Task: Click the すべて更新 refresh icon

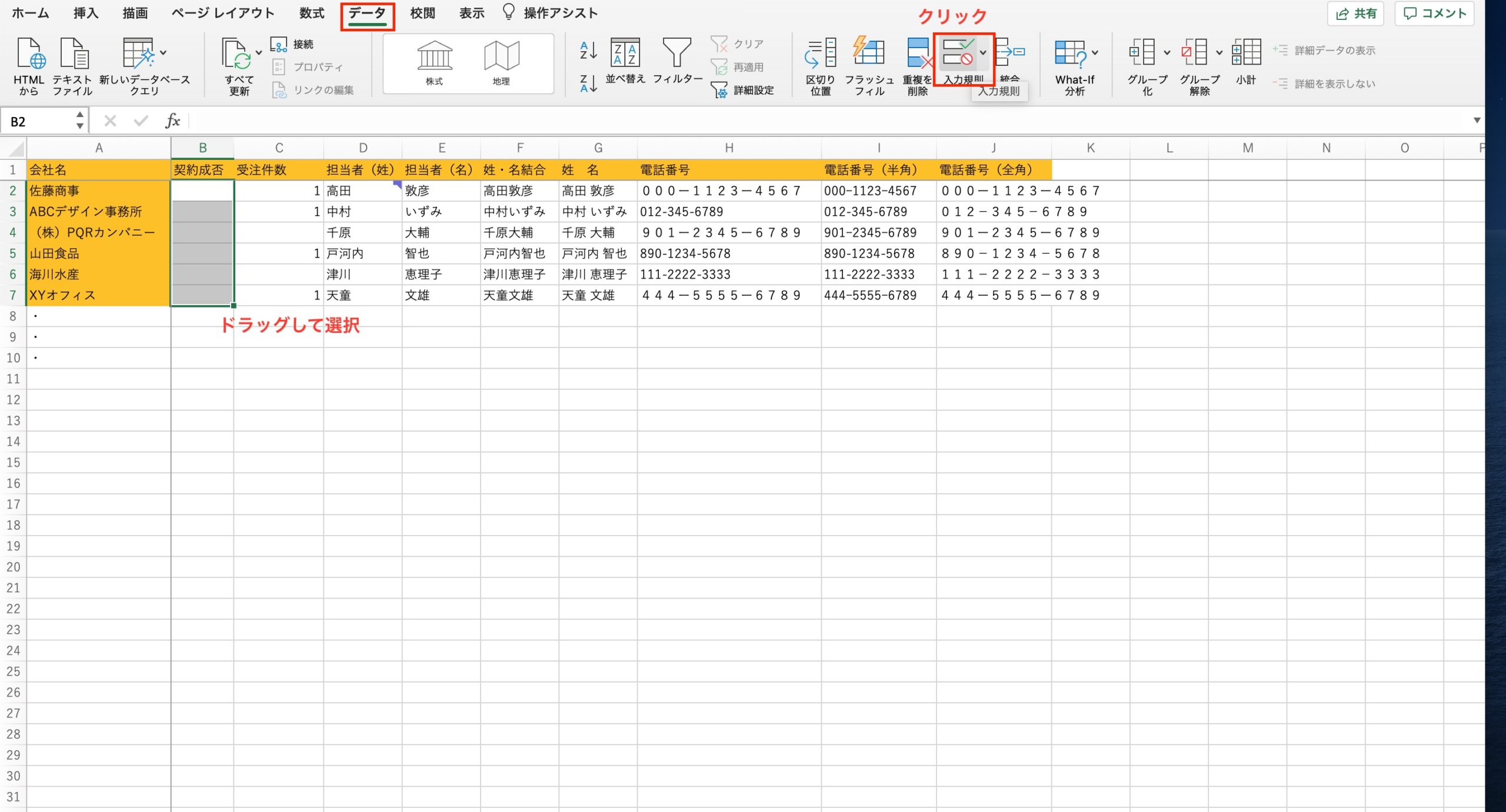Action: click(x=236, y=54)
